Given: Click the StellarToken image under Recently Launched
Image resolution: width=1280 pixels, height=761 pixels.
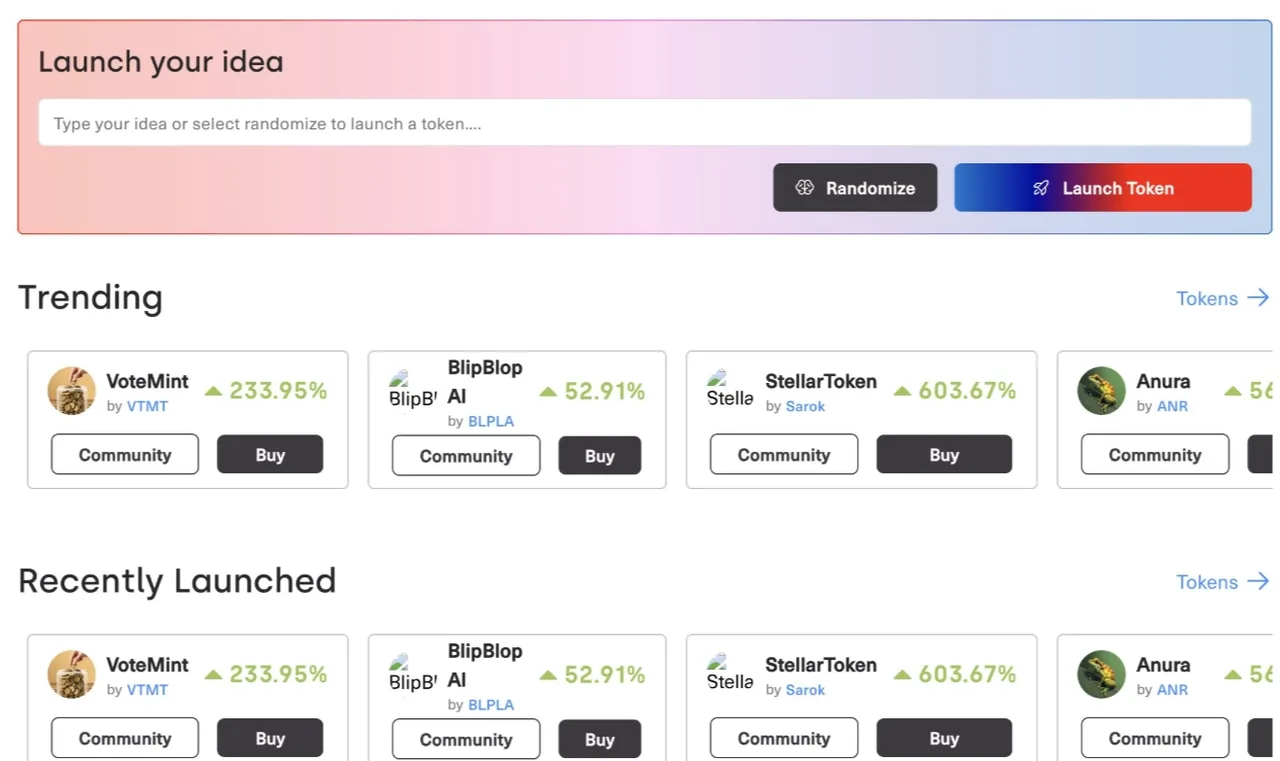Looking at the screenshot, I should coord(730,673).
